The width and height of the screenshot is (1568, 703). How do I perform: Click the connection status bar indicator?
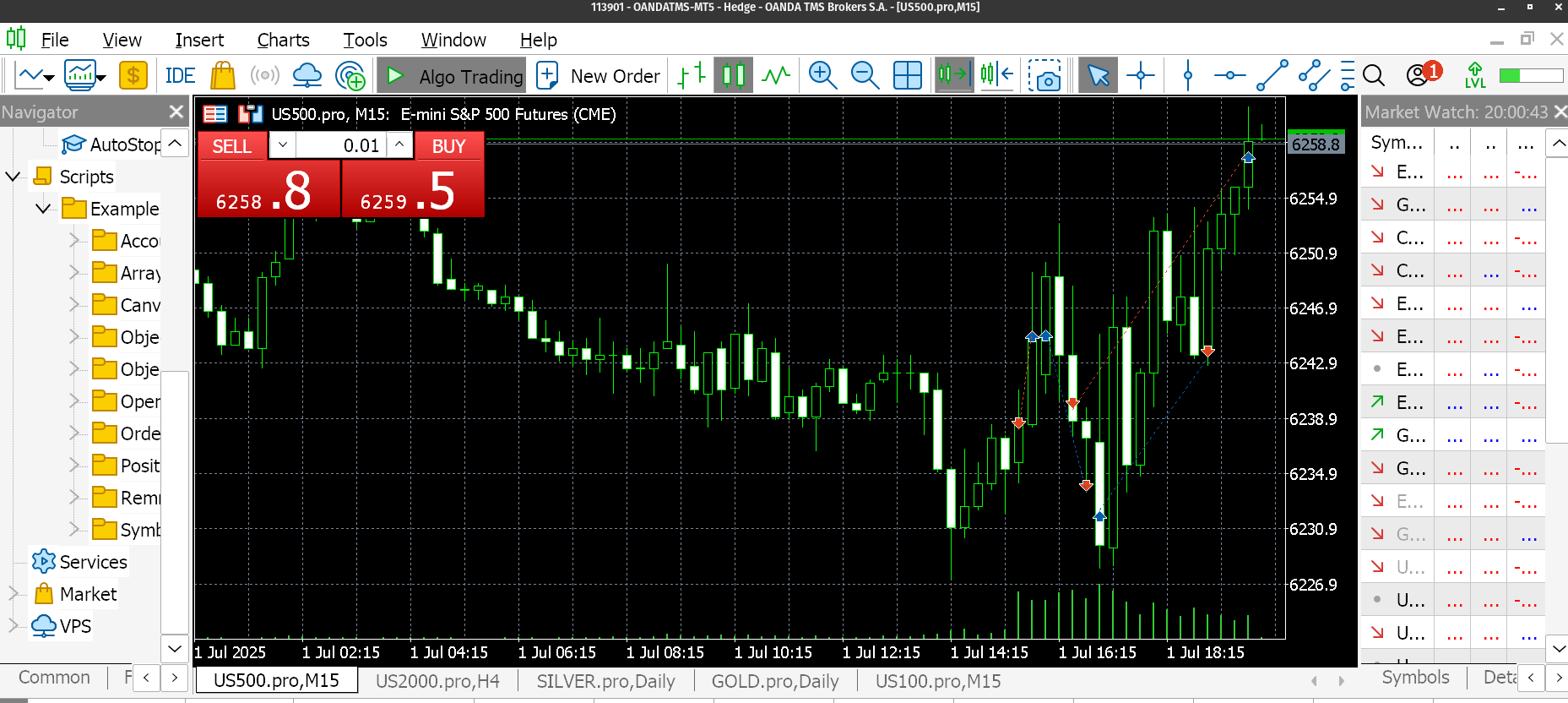(1531, 76)
